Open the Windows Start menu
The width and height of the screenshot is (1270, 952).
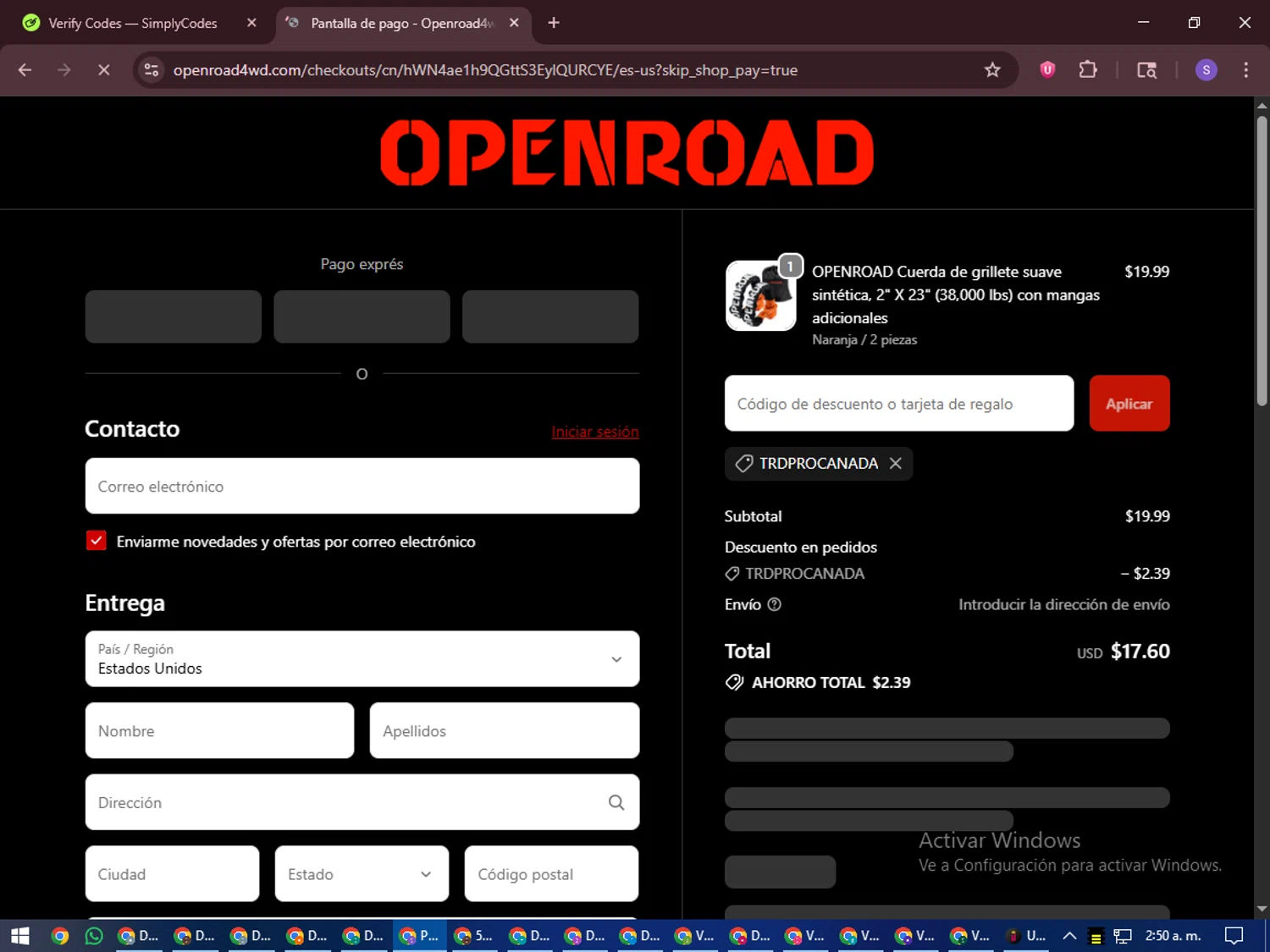click(20, 935)
